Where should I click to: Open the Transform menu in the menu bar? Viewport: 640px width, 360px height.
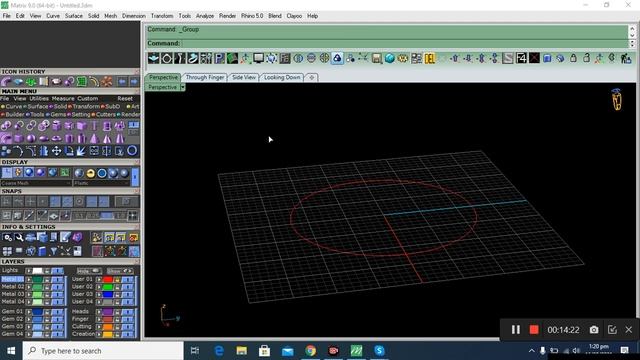coord(162,16)
